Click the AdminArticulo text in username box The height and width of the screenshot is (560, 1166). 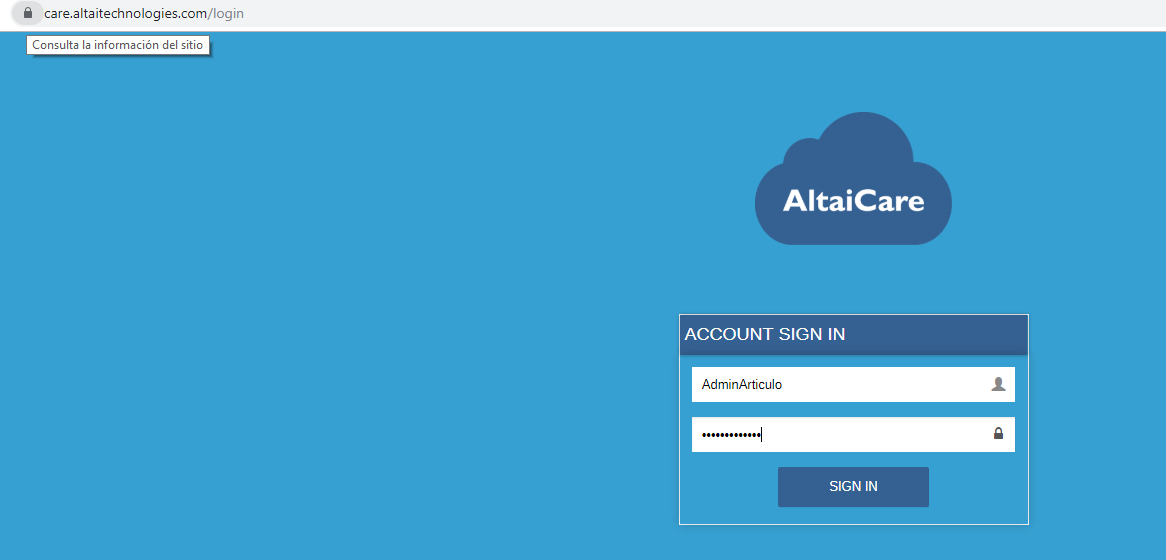[741, 384]
